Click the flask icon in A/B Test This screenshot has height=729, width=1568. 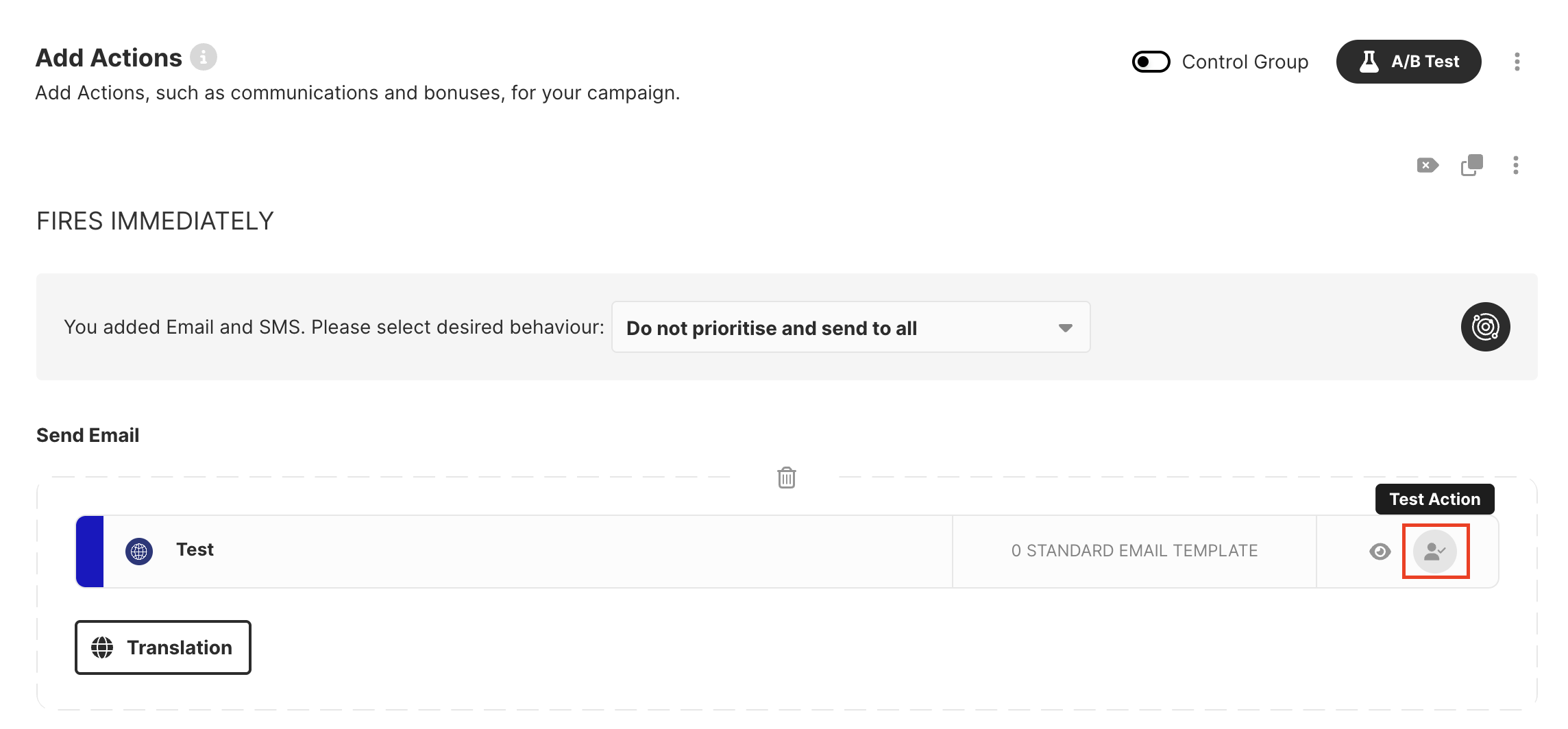[x=1369, y=62]
